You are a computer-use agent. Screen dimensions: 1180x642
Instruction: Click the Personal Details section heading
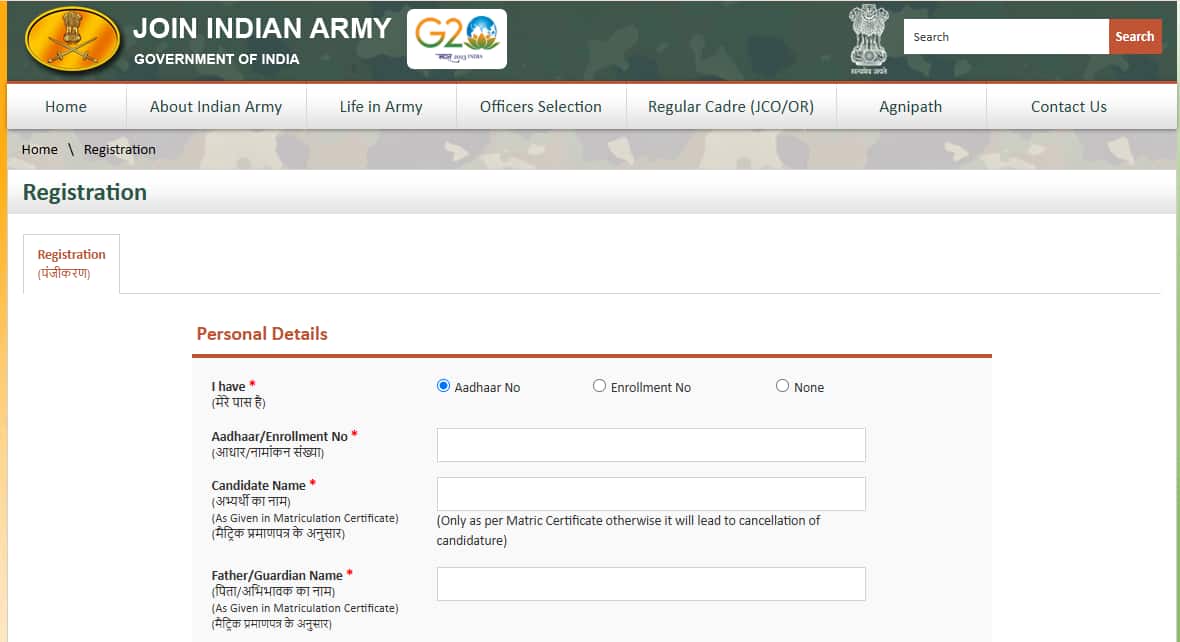[x=262, y=334]
